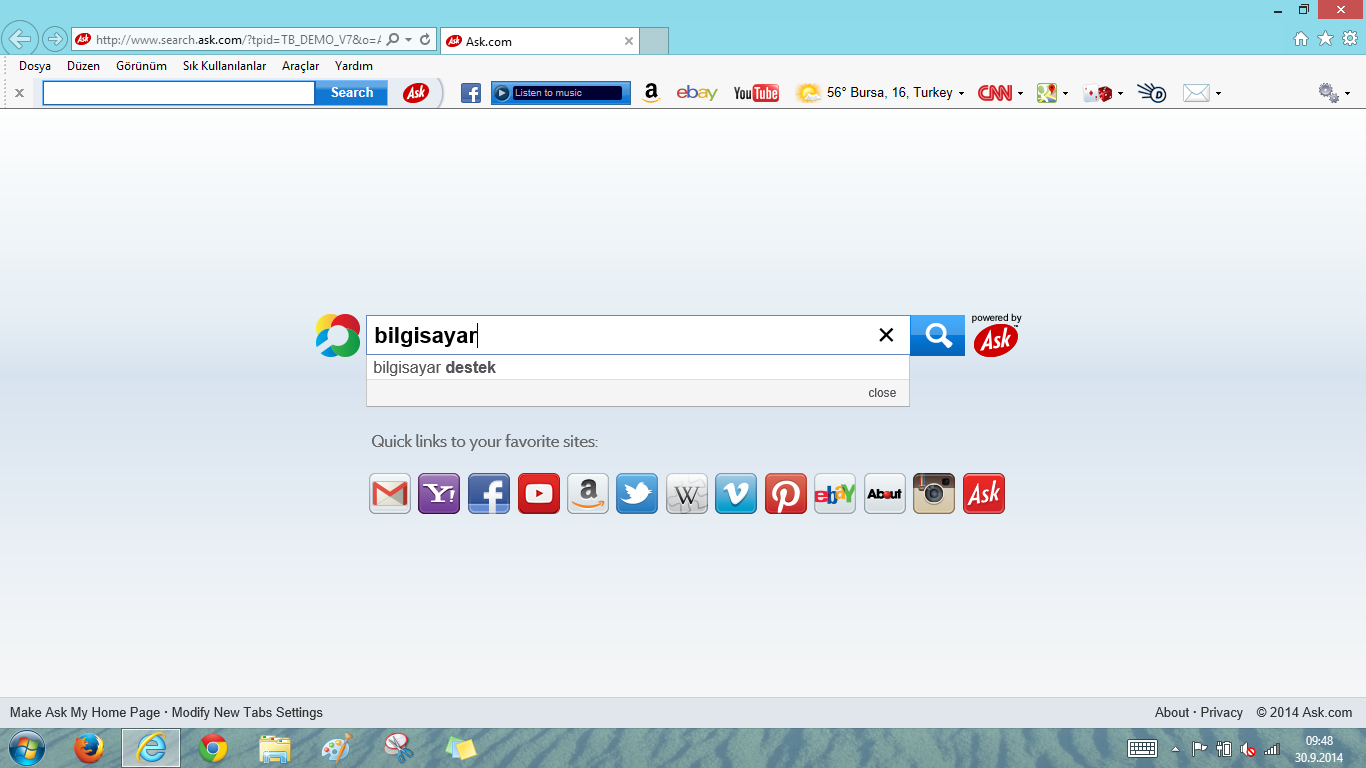Viewport: 1366px width, 768px height.
Task: Open IE favorites star
Action: (1325, 39)
